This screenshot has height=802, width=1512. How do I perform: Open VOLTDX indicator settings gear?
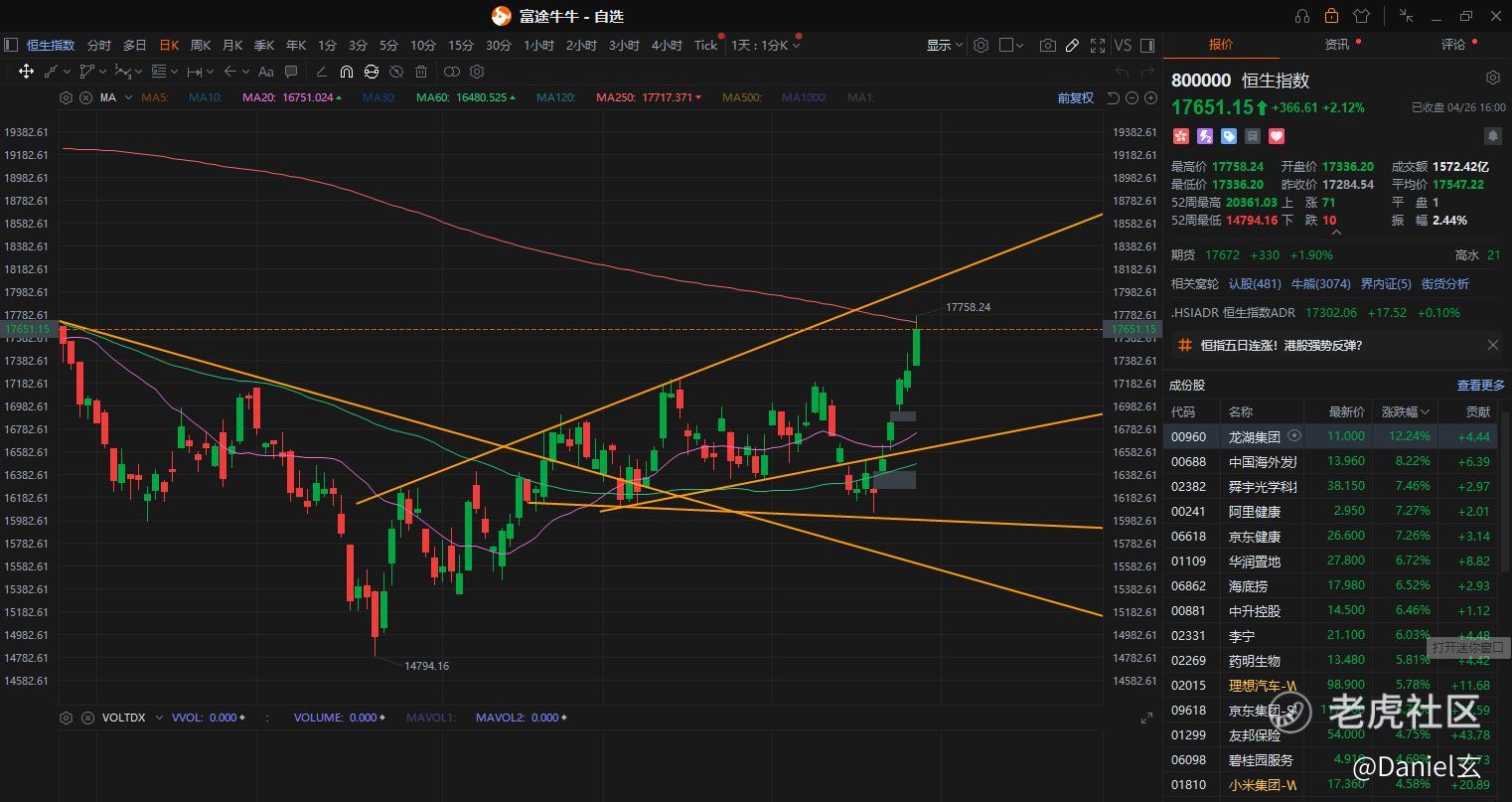click(66, 718)
